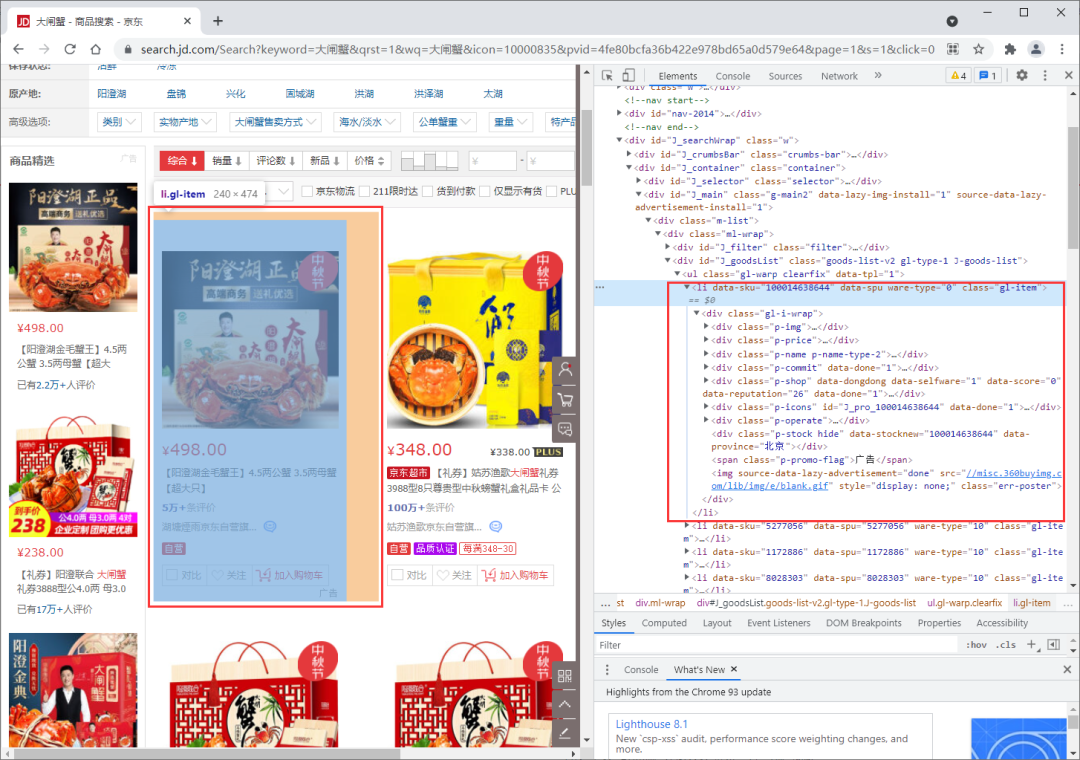Check the 仅显示有货 checkbox
The height and width of the screenshot is (760, 1080).
[485, 191]
